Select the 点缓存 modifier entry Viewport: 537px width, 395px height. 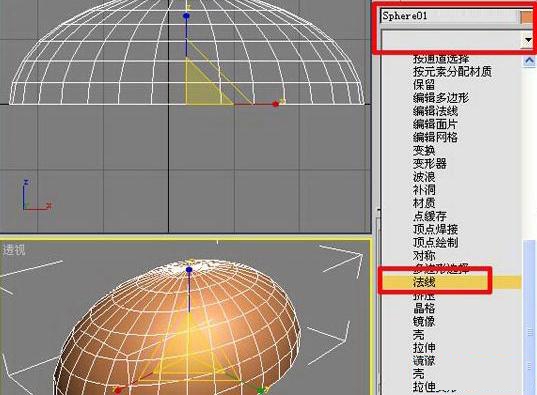tap(429, 216)
